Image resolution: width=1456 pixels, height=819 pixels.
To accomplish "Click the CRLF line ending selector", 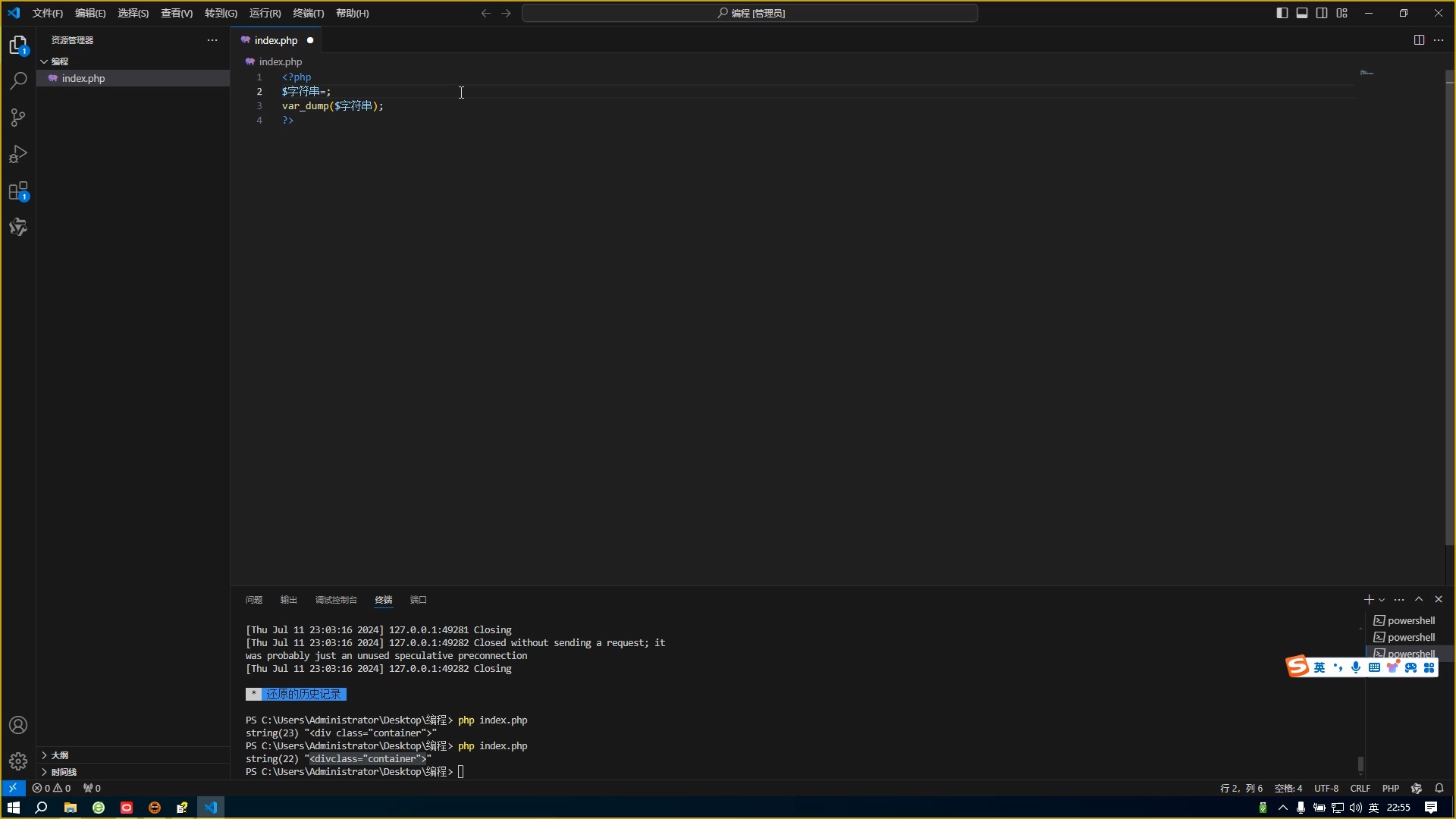I will tap(1360, 788).
